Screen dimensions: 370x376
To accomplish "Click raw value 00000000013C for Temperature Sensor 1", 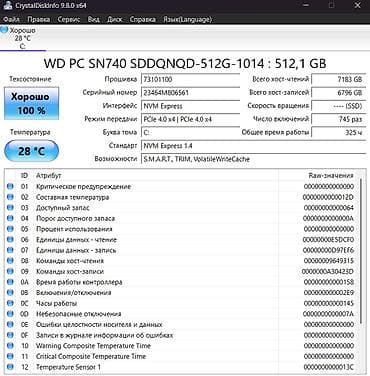I will tap(328, 367).
